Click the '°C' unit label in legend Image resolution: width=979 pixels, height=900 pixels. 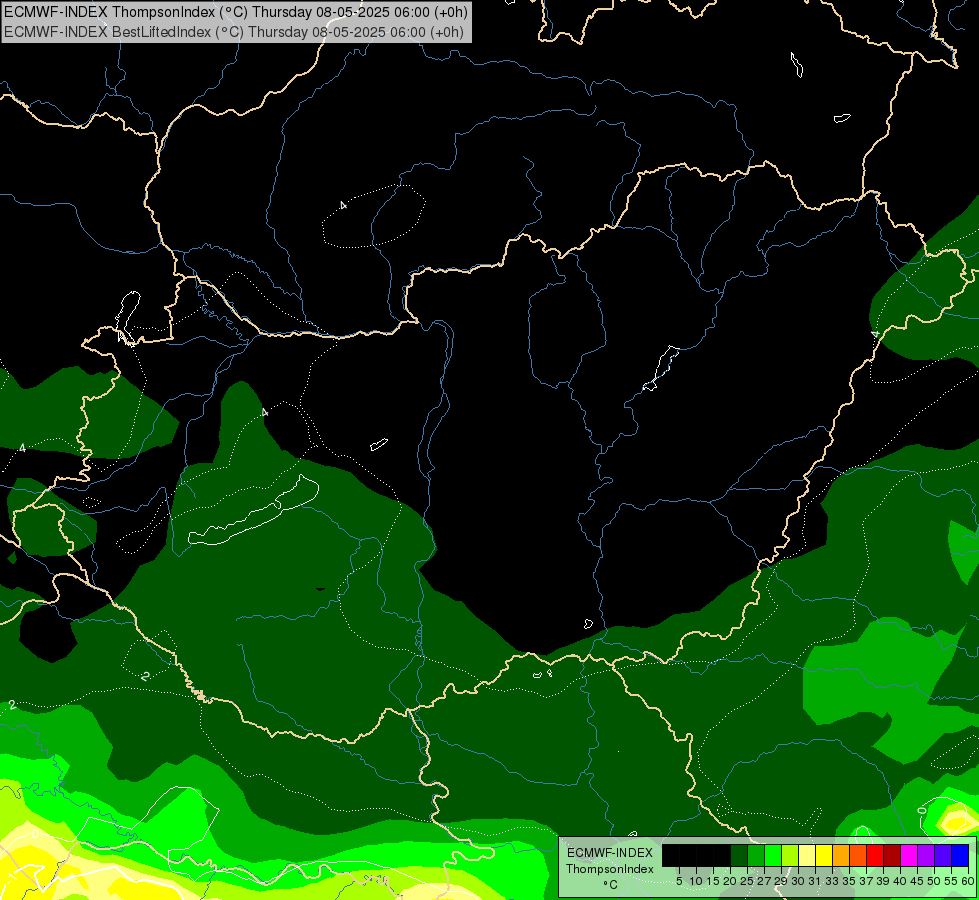click(611, 885)
